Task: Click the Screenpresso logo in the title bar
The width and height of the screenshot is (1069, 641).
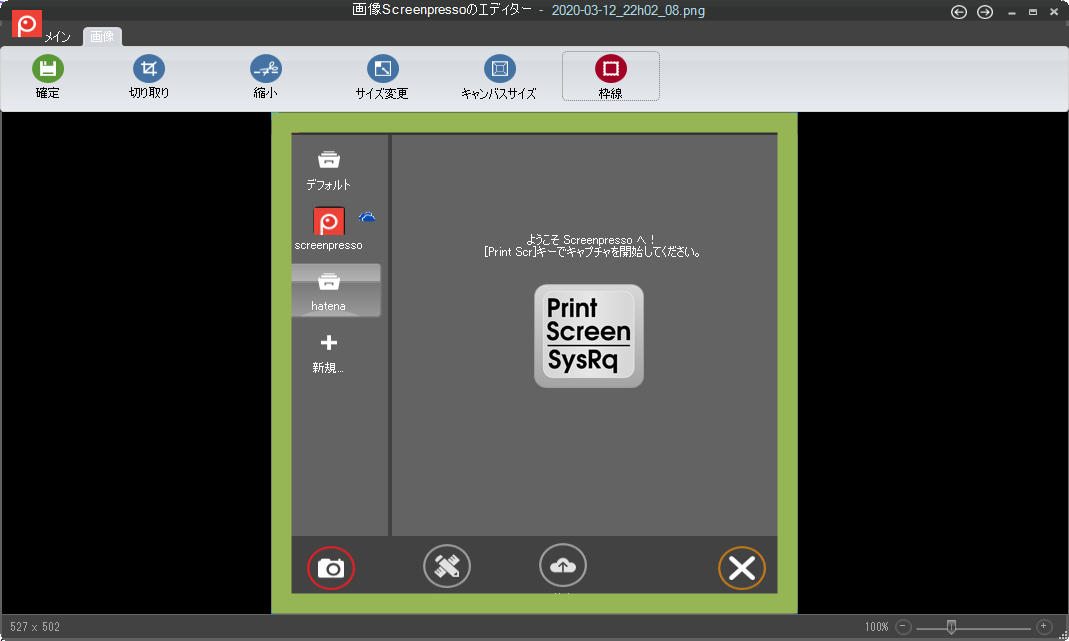Action: (27, 24)
